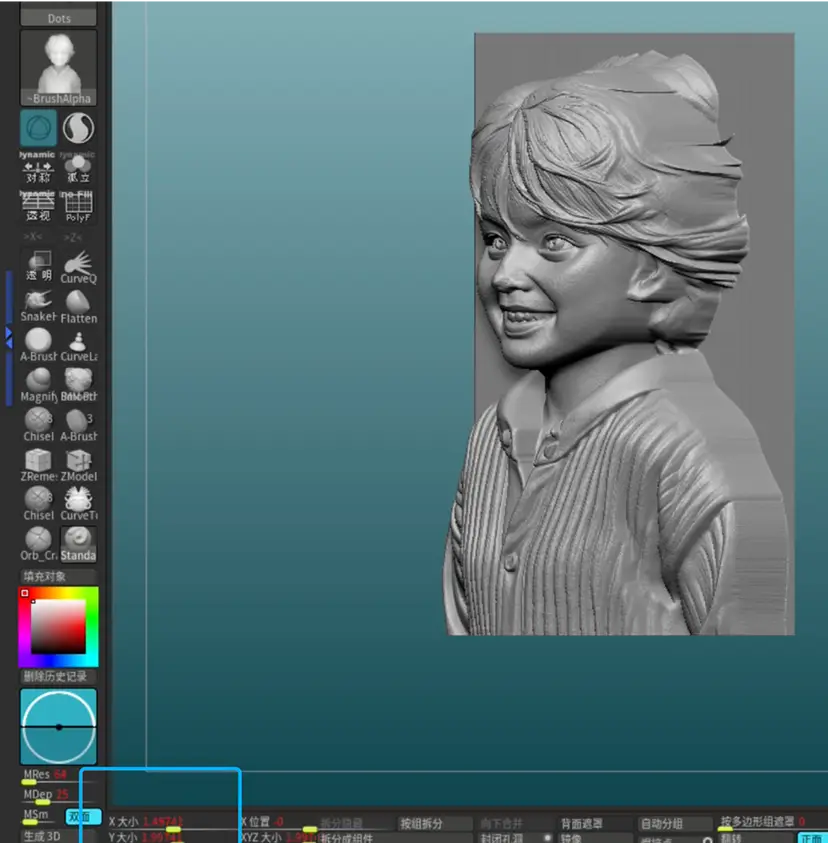Screen dimensions: 828x843
Task: Click the 填充对象 fill object button
Action: coord(59,577)
